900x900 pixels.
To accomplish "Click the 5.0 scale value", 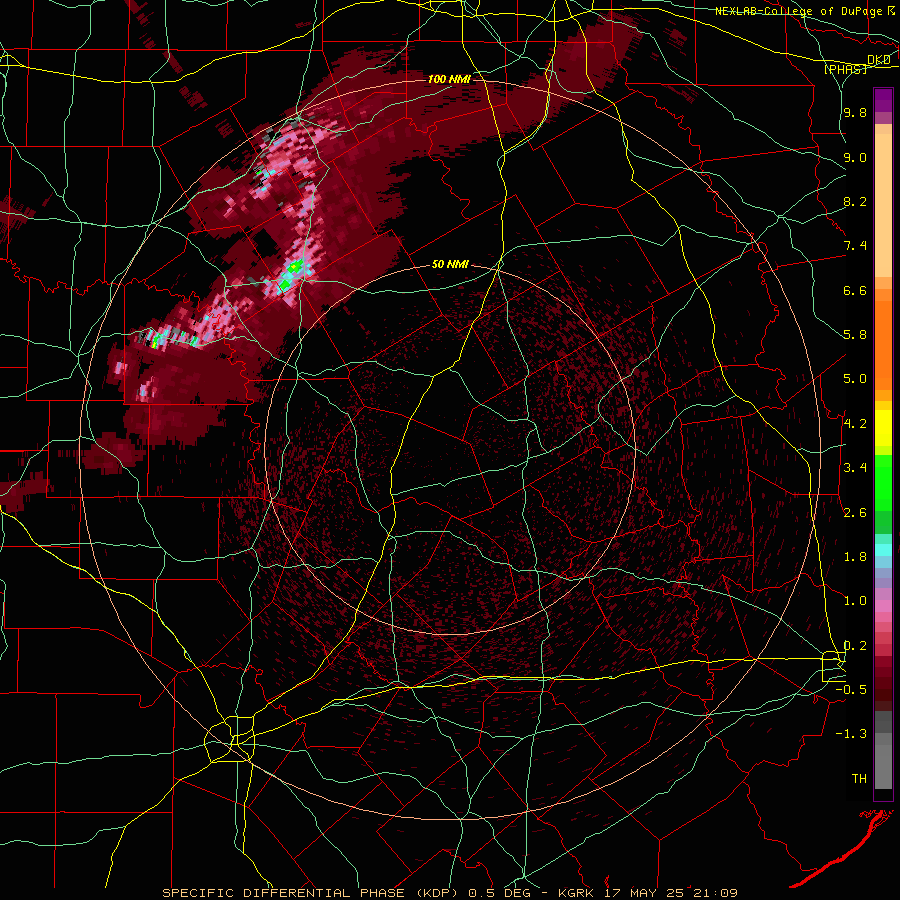I will pos(855,379).
